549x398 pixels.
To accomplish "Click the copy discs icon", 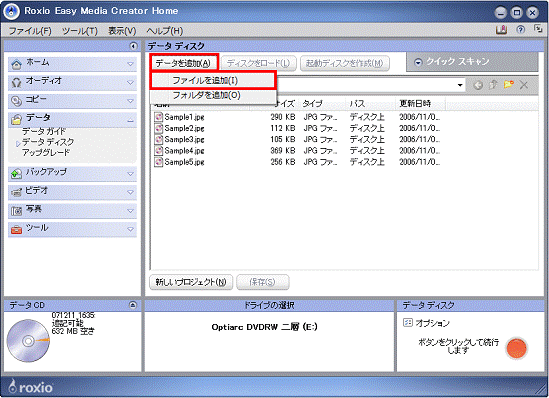I will 16,101.
